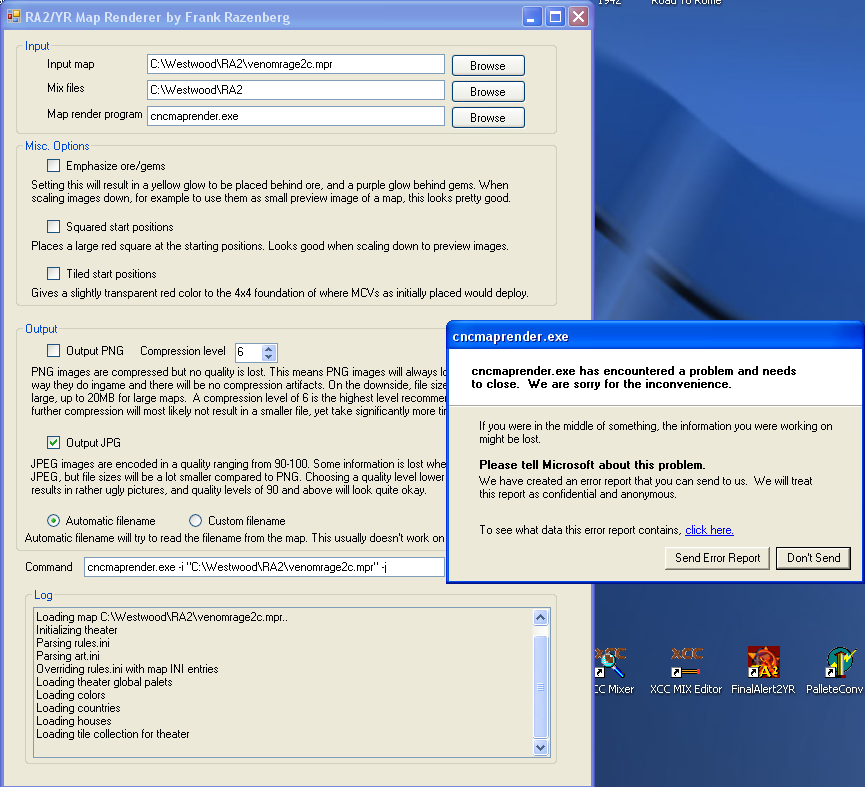865x787 pixels.
Task: Click the Compression level value box
Action: (249, 352)
